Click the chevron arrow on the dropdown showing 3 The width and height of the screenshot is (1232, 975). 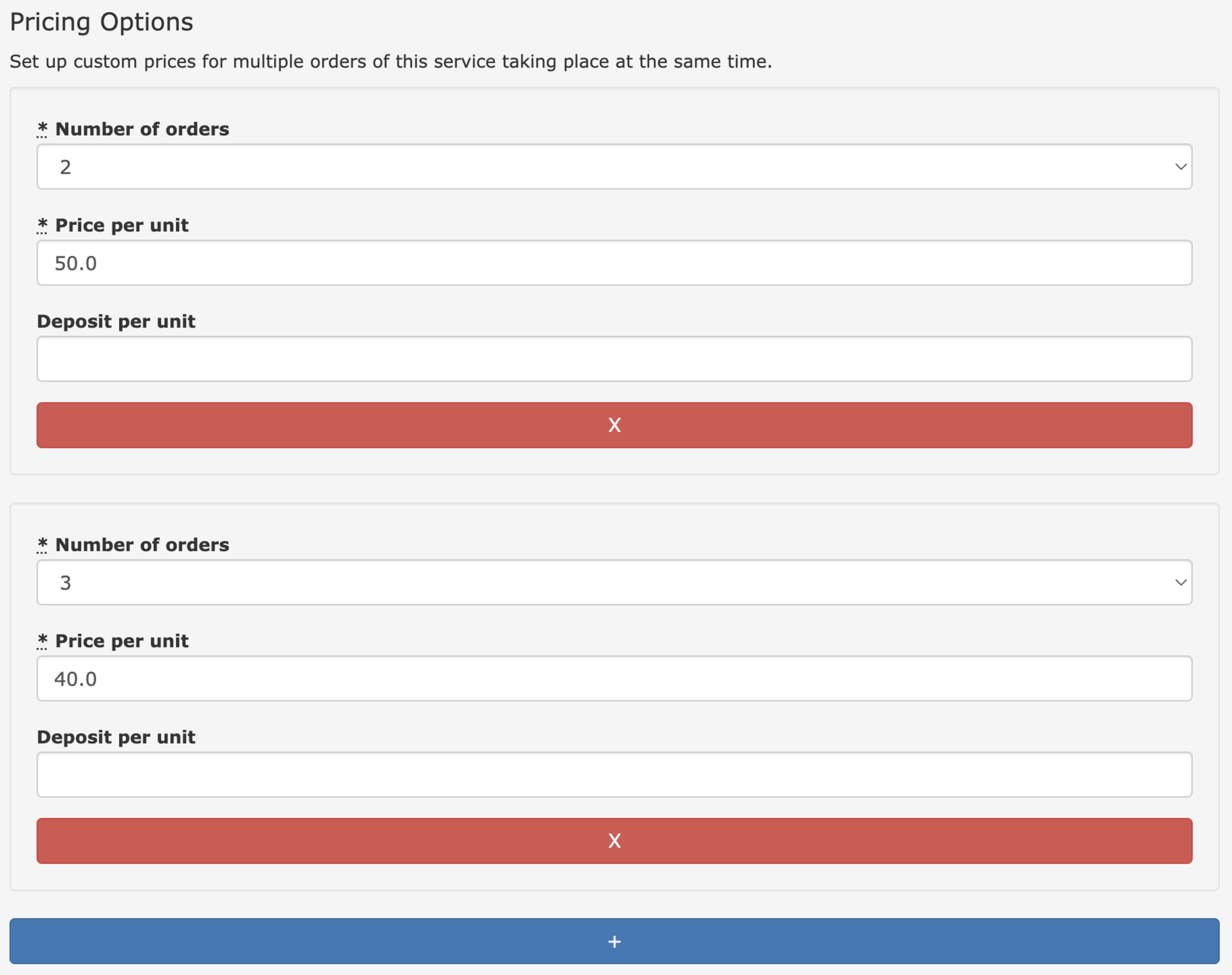pyautogui.click(x=1181, y=582)
